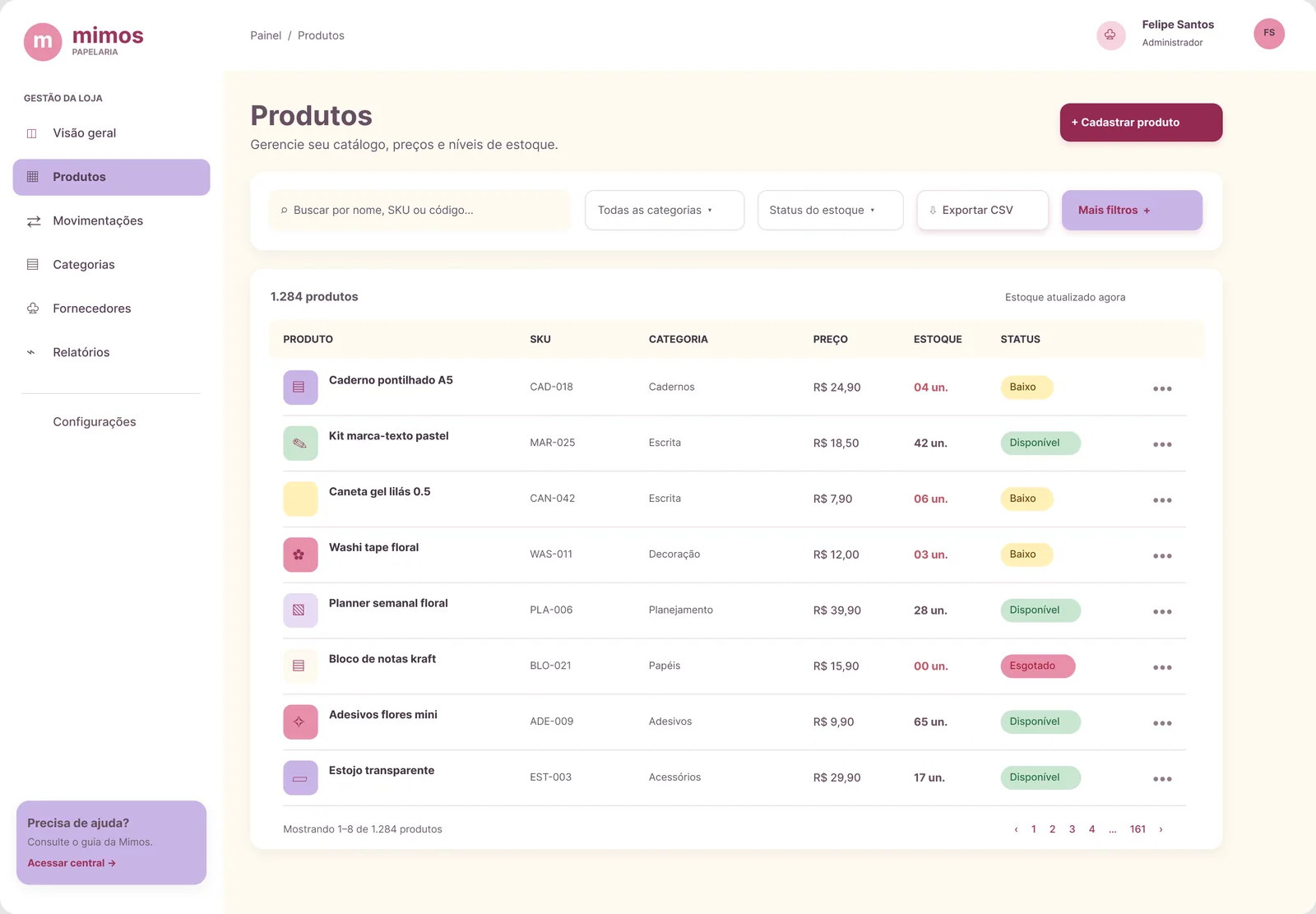Open Categorias in the sidebar
The image size is (1316, 914).
[111, 265]
